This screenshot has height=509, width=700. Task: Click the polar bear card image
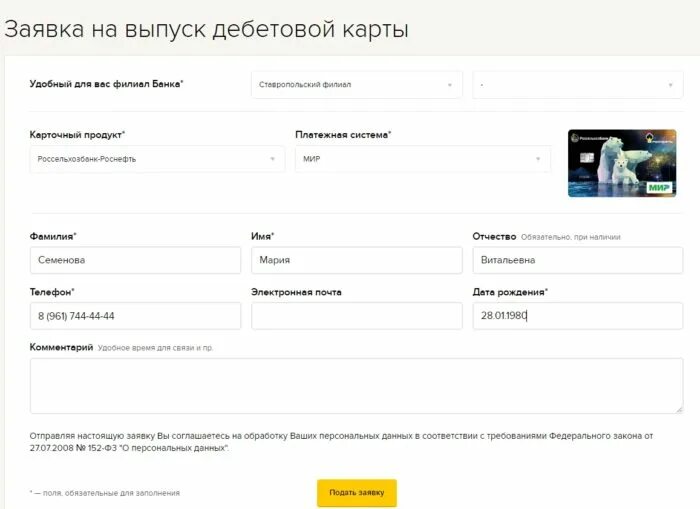pyautogui.click(x=622, y=163)
